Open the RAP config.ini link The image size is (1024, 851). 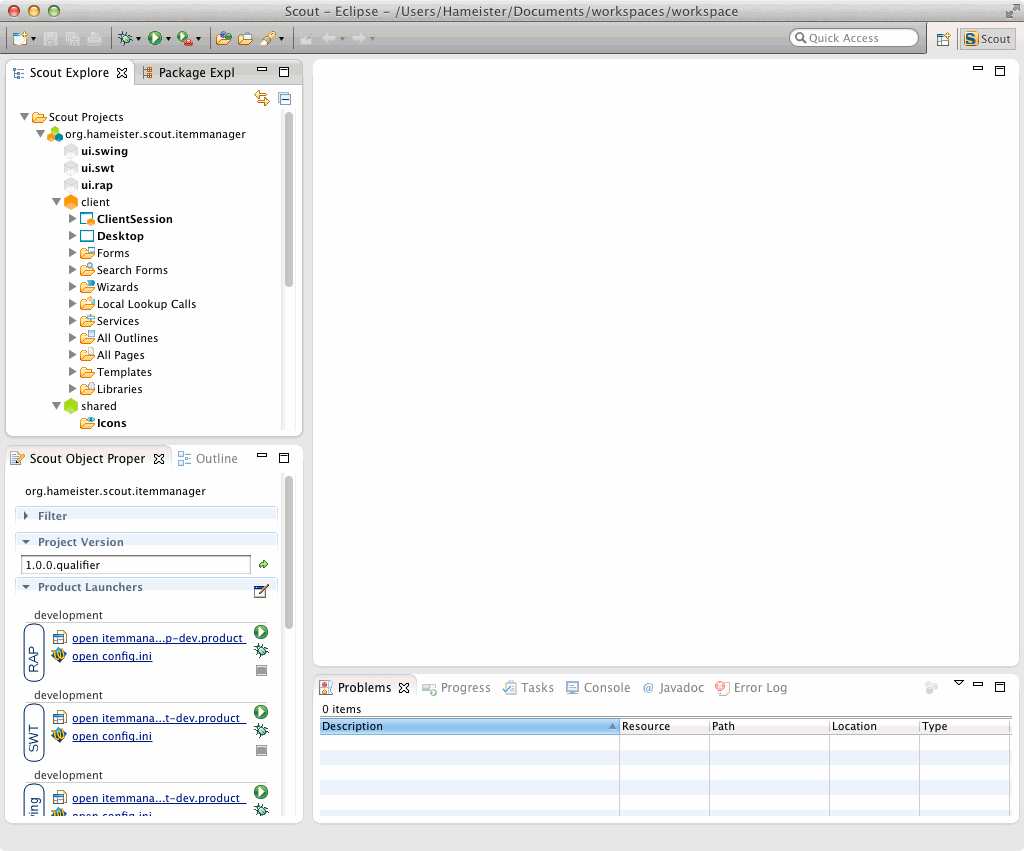tap(112, 656)
